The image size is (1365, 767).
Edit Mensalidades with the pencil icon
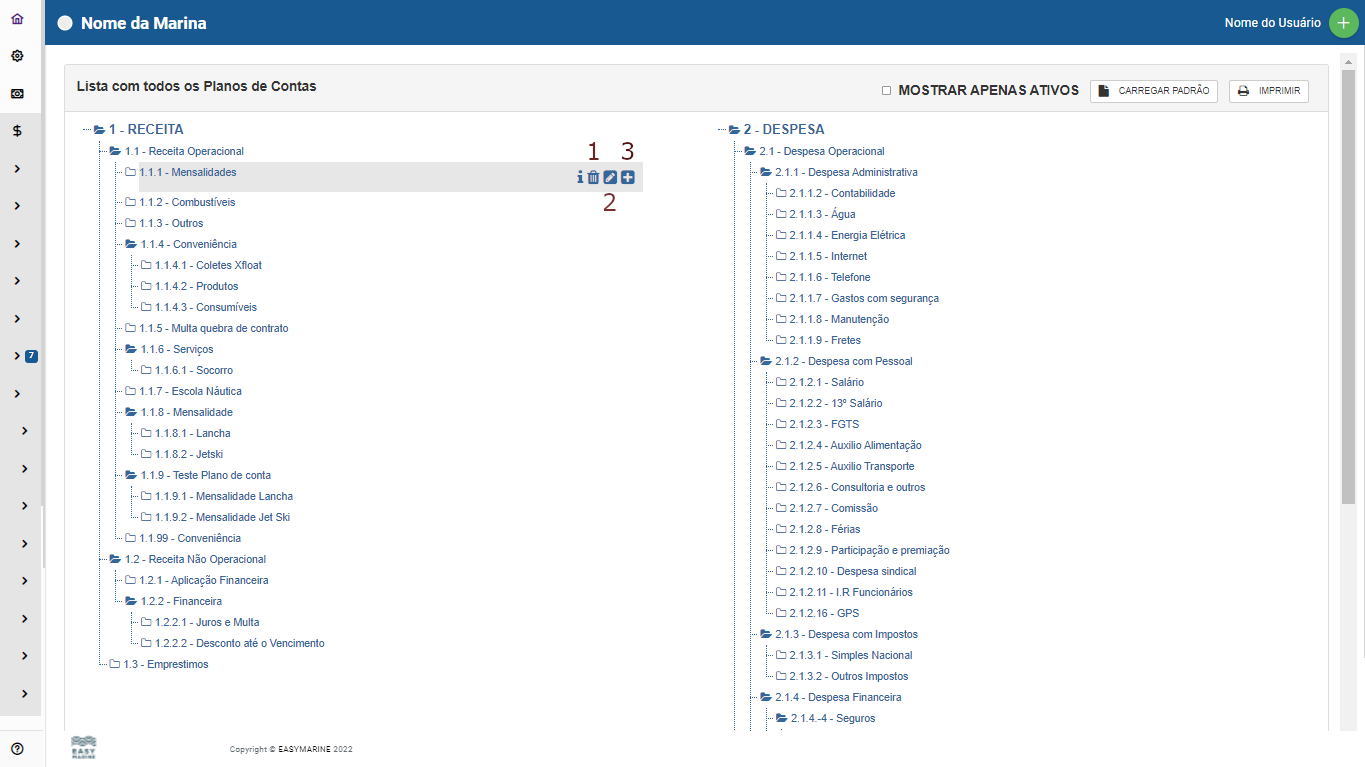click(610, 177)
